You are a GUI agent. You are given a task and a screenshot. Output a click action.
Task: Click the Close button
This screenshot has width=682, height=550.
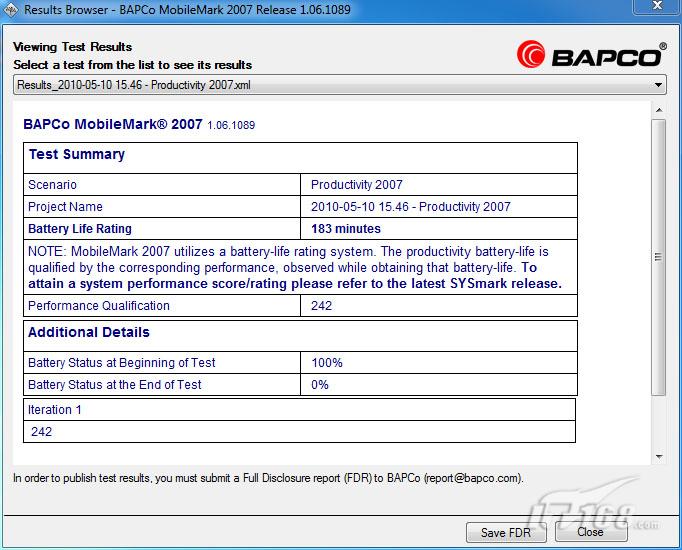591,532
